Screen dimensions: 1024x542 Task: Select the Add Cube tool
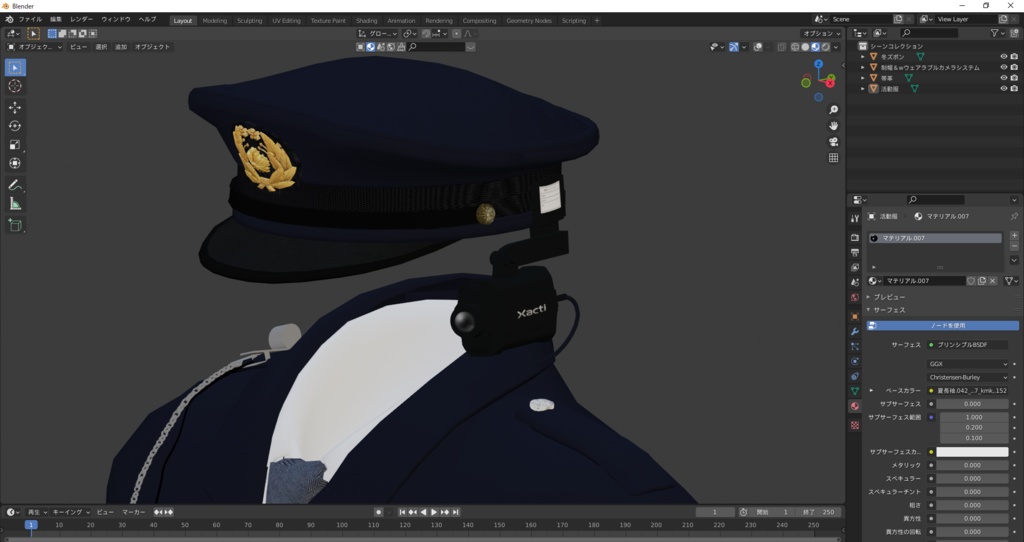point(15,225)
